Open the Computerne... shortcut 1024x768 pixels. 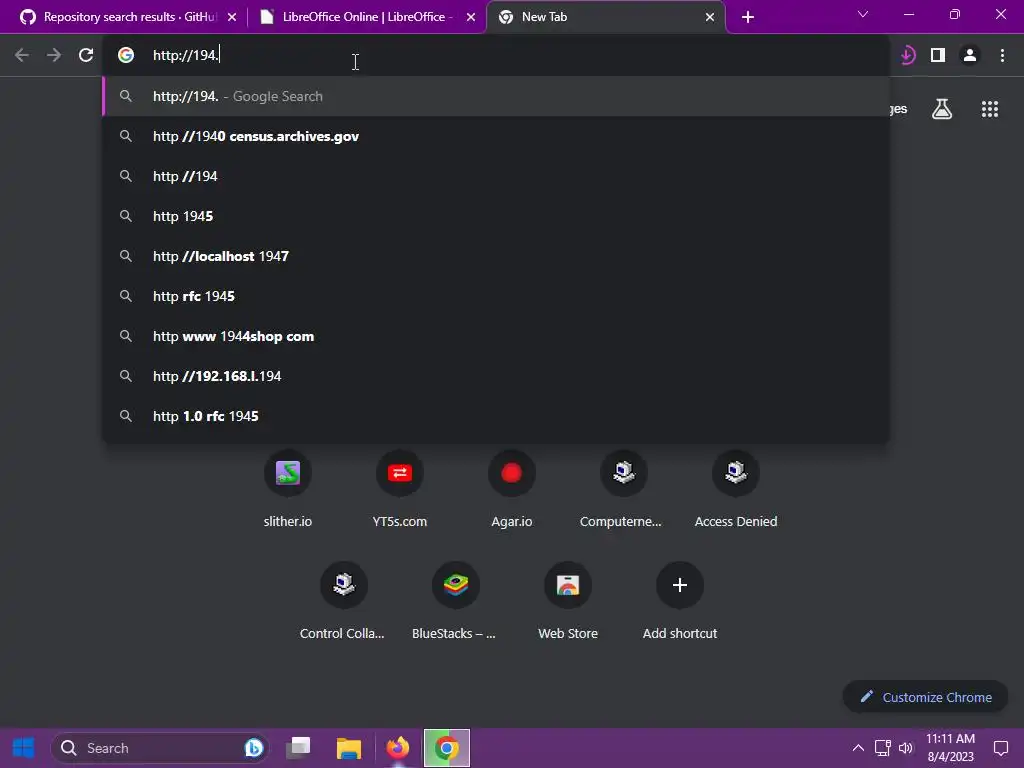[624, 488]
